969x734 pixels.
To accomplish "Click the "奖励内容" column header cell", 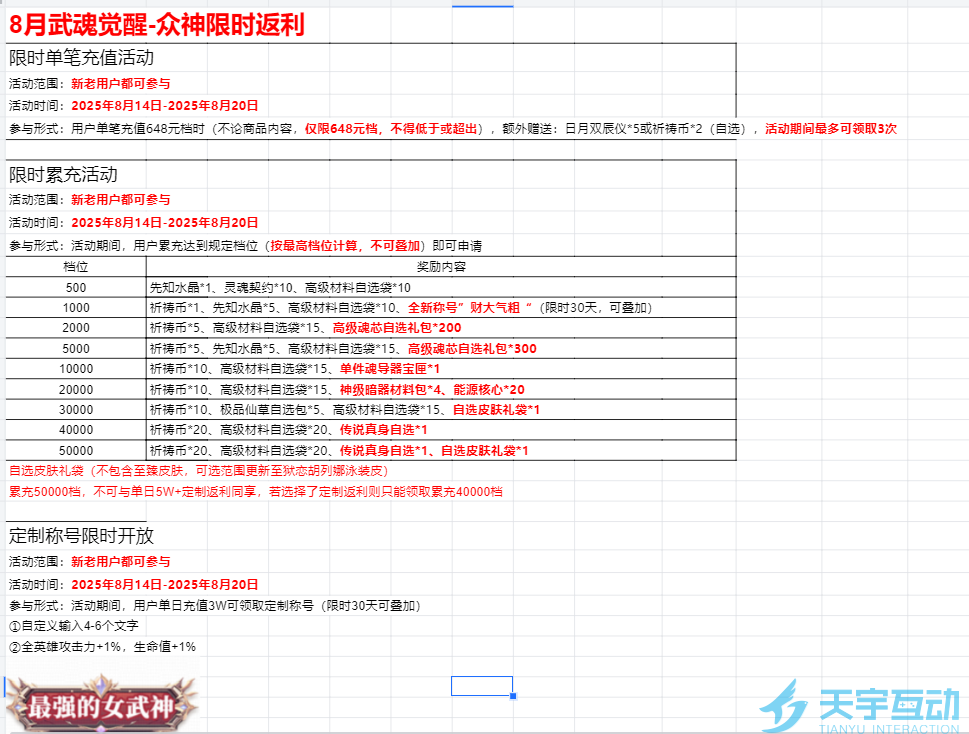I will coord(441,267).
